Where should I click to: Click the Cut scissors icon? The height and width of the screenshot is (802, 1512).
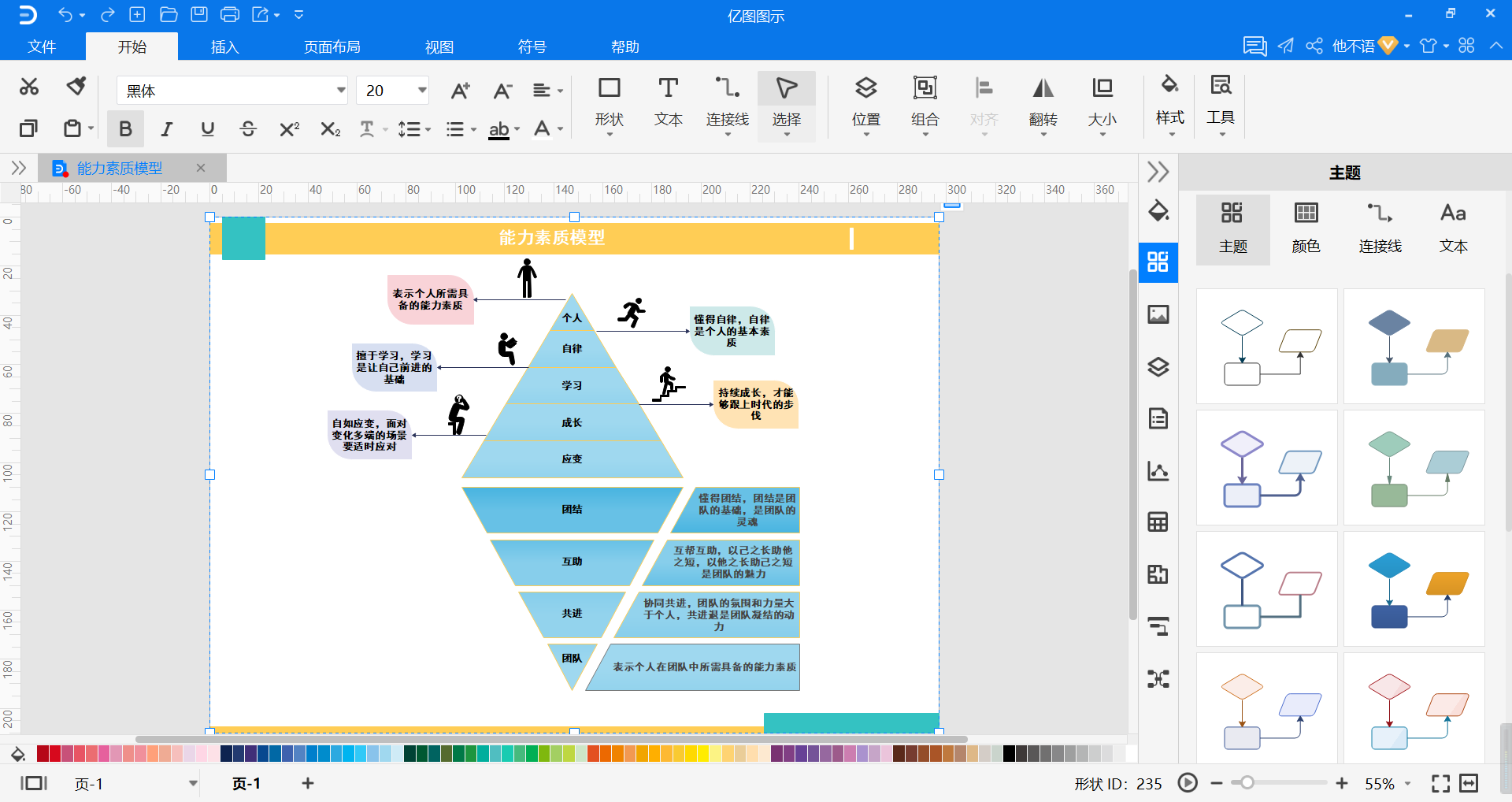tap(29, 87)
